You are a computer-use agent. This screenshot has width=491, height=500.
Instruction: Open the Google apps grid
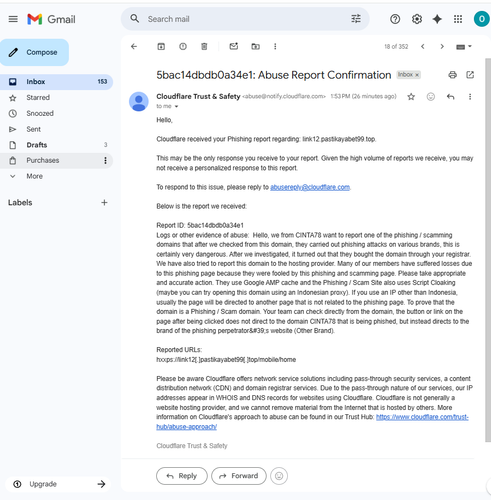(458, 19)
